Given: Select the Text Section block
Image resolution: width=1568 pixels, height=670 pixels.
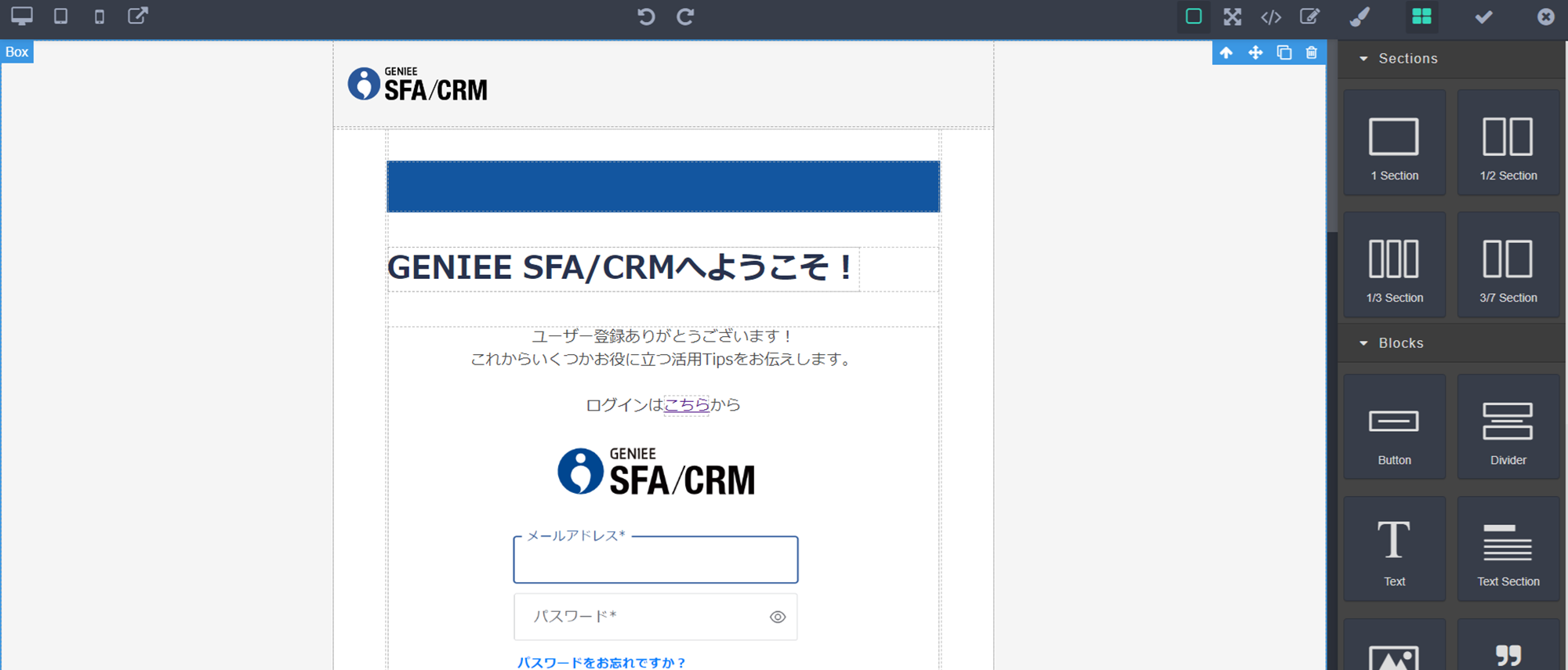Looking at the screenshot, I should click(1508, 549).
